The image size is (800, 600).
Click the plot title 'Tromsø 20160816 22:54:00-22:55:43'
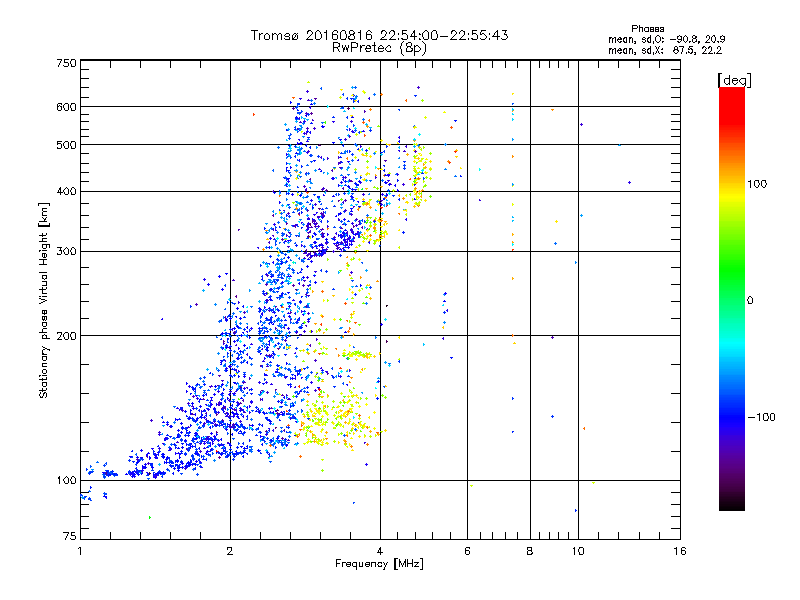tap(379, 35)
